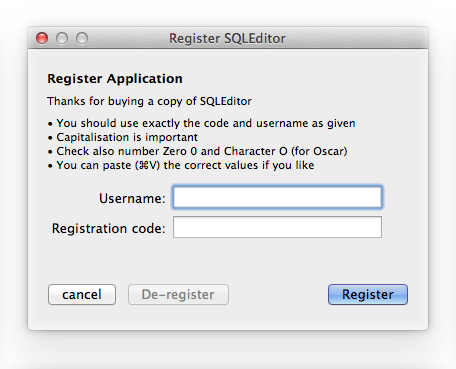Minimize window using the yellow button
This screenshot has height=369, width=456.
pyautogui.click(x=62, y=38)
